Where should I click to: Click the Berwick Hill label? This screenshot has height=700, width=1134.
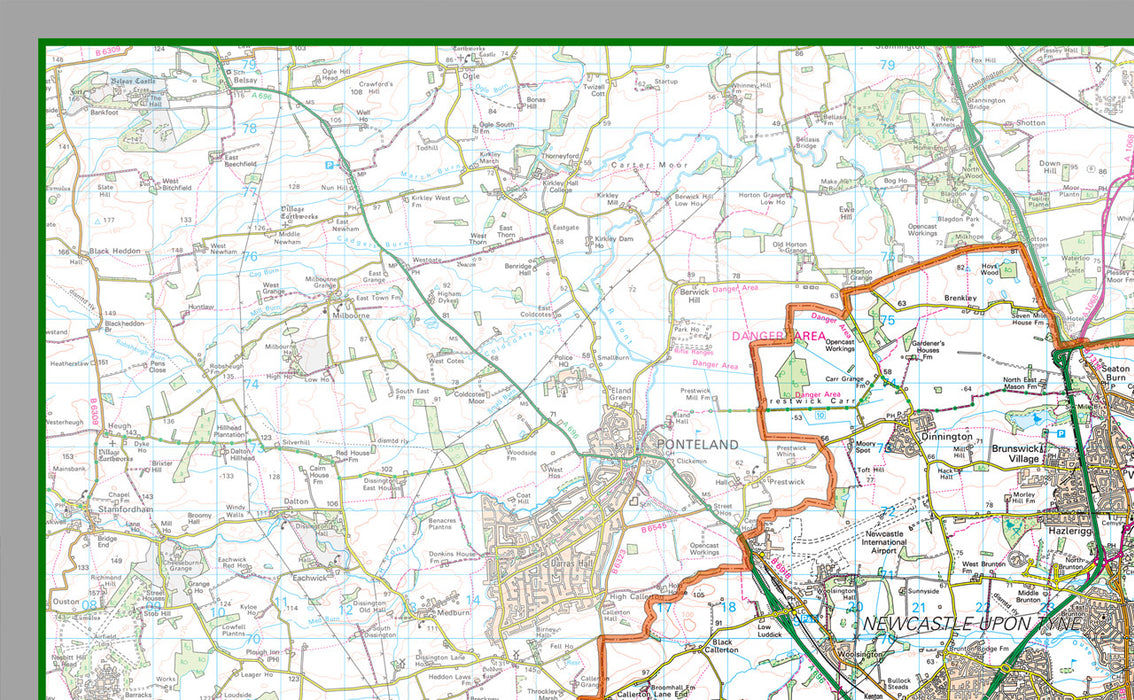[x=694, y=296]
